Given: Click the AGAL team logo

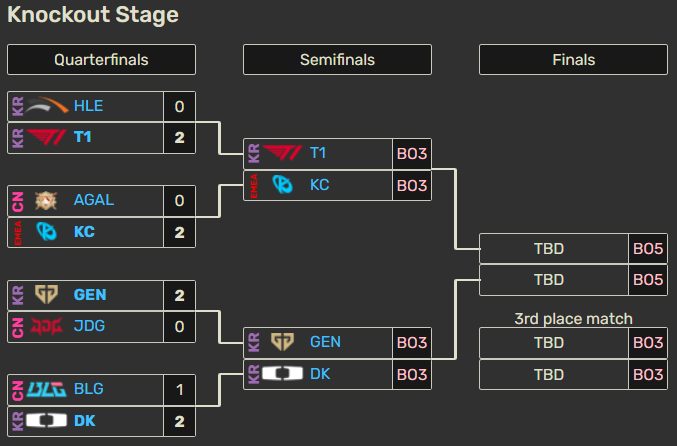Looking at the screenshot, I should tap(46, 200).
